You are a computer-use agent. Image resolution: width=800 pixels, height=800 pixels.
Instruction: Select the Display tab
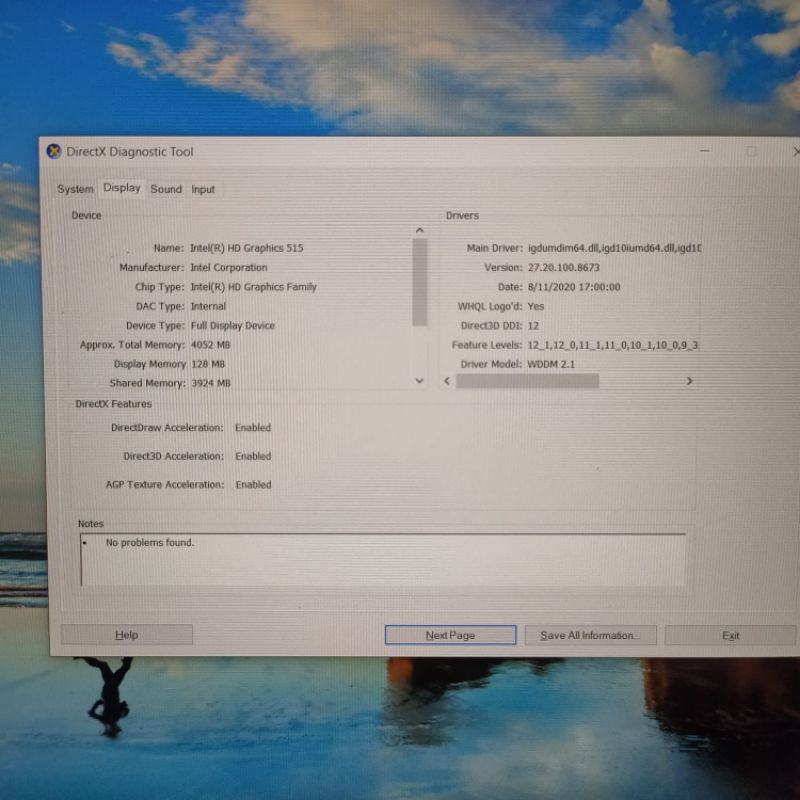coord(121,188)
